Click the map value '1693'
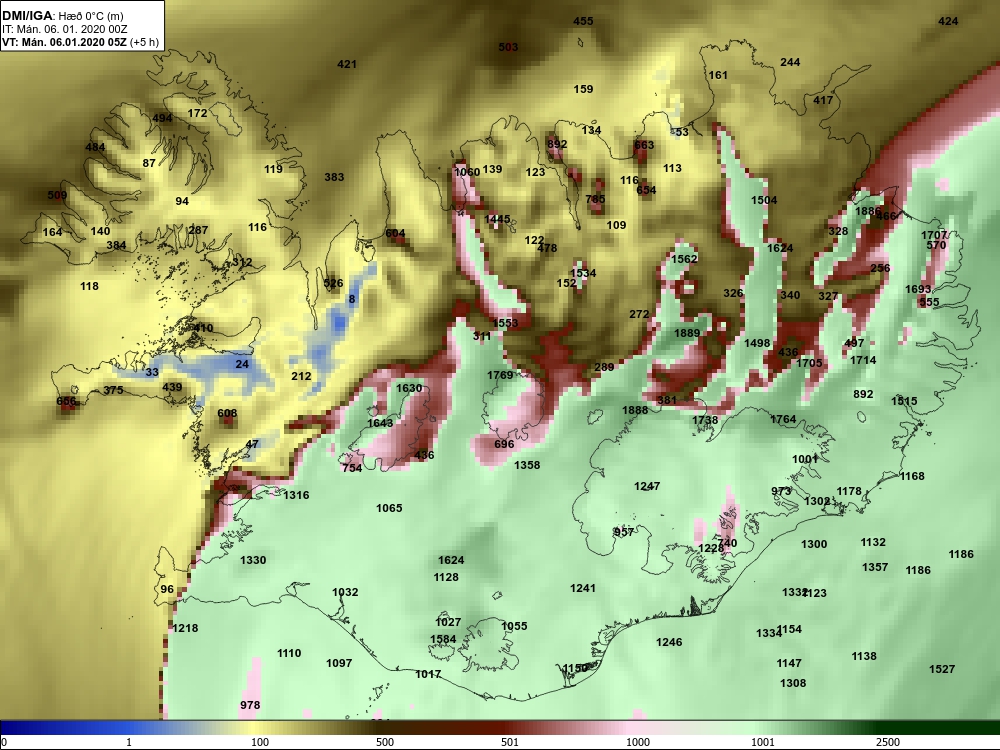This screenshot has width=1000, height=750. point(918,290)
